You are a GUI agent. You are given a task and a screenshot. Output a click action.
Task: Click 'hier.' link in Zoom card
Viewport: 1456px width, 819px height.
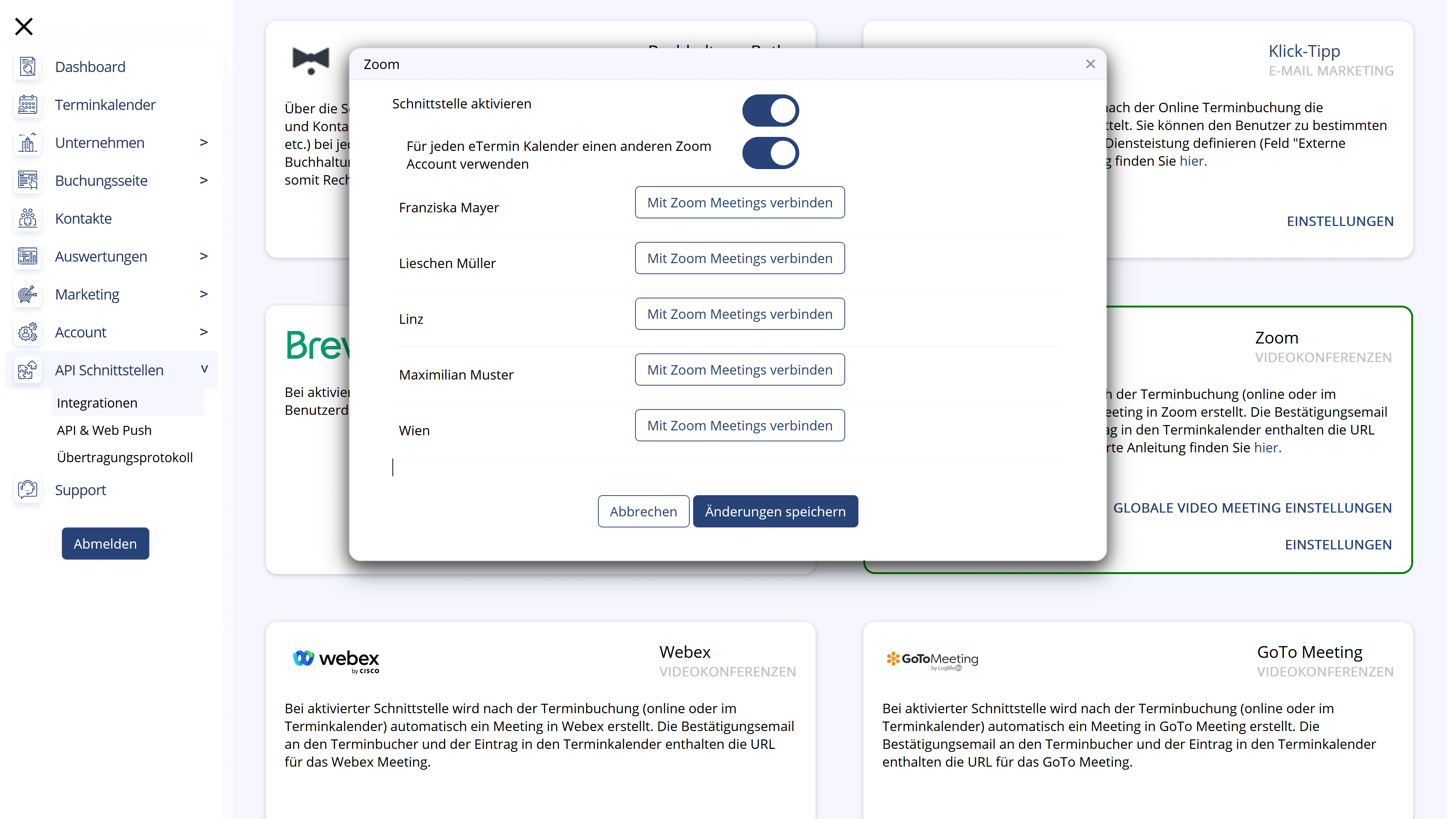click(x=1267, y=448)
